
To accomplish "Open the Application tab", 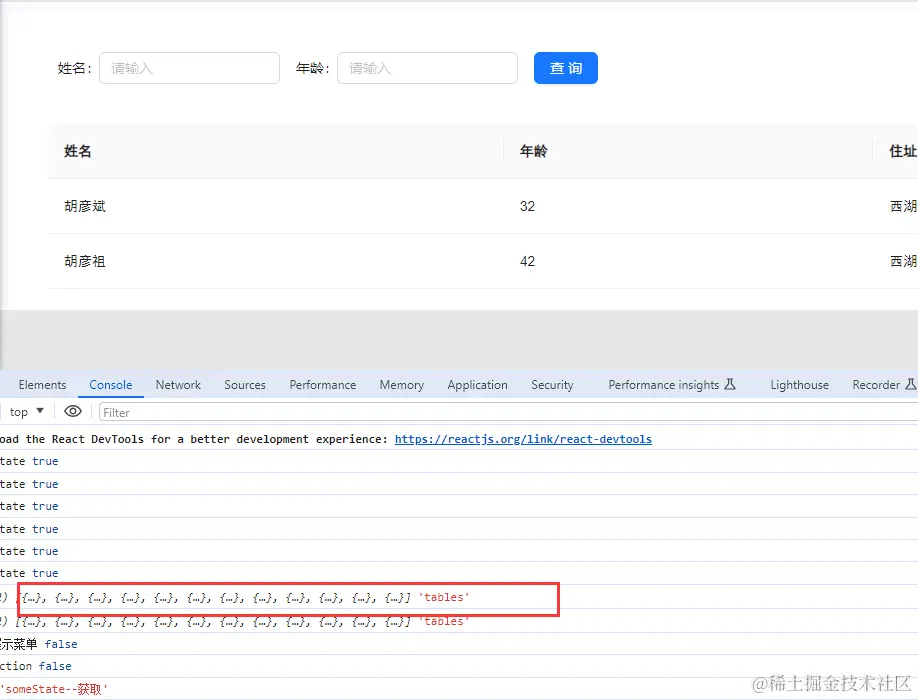I will coord(477,385).
